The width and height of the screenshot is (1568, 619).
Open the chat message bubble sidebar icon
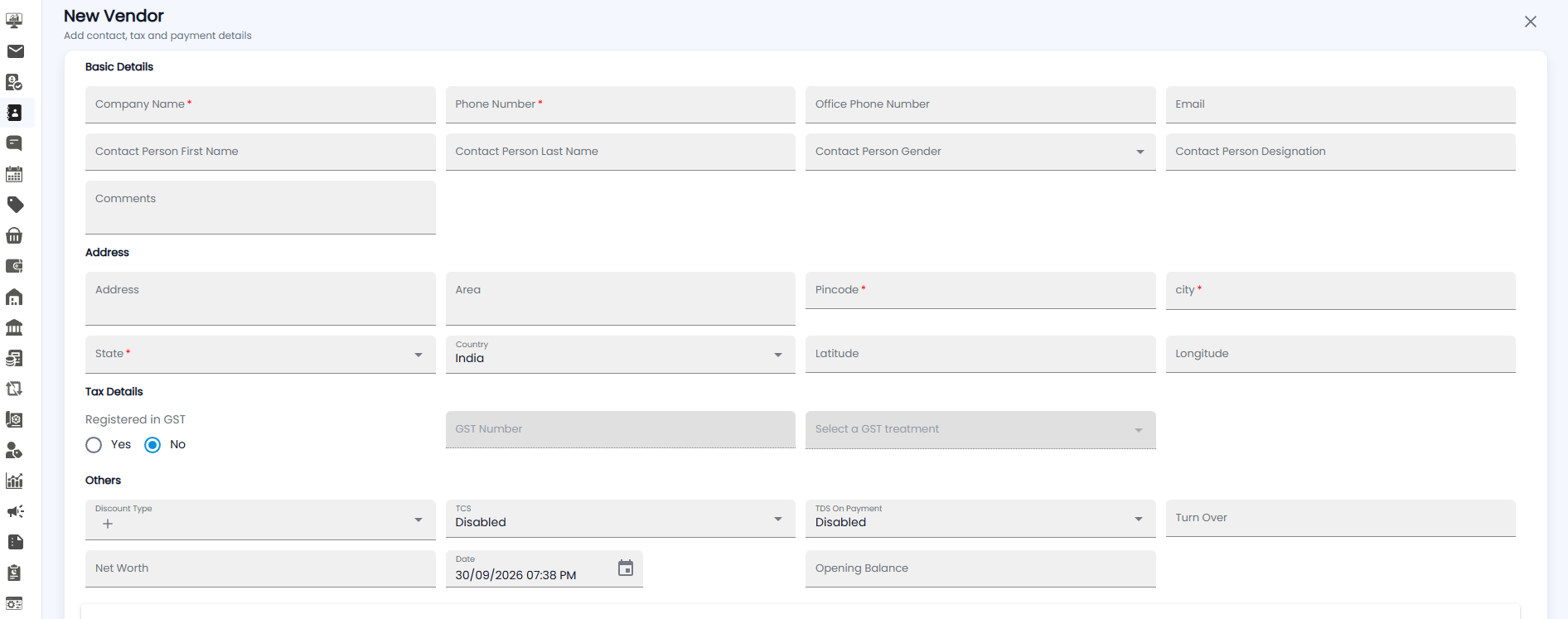coord(15,143)
